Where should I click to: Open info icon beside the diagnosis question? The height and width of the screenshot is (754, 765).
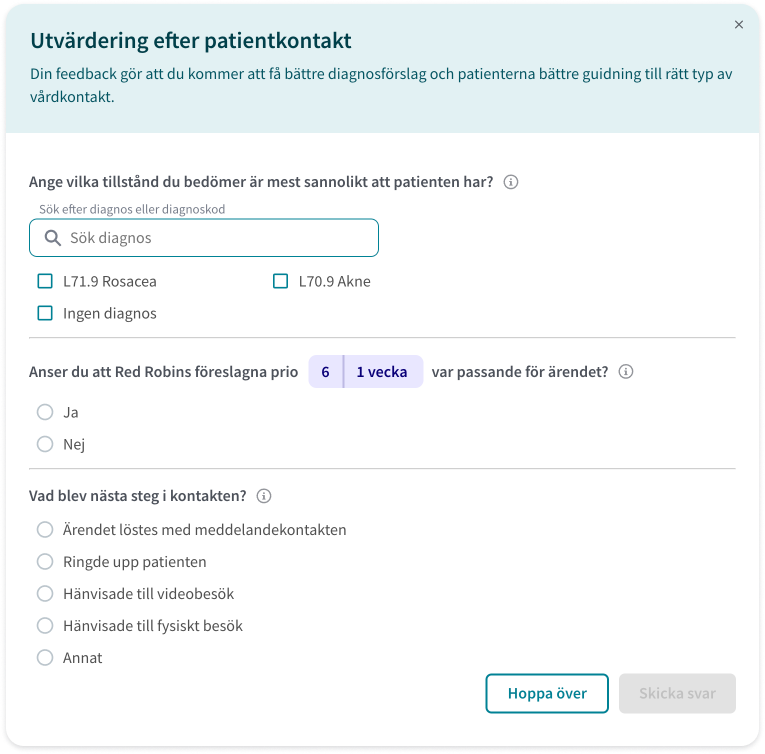coord(511,182)
